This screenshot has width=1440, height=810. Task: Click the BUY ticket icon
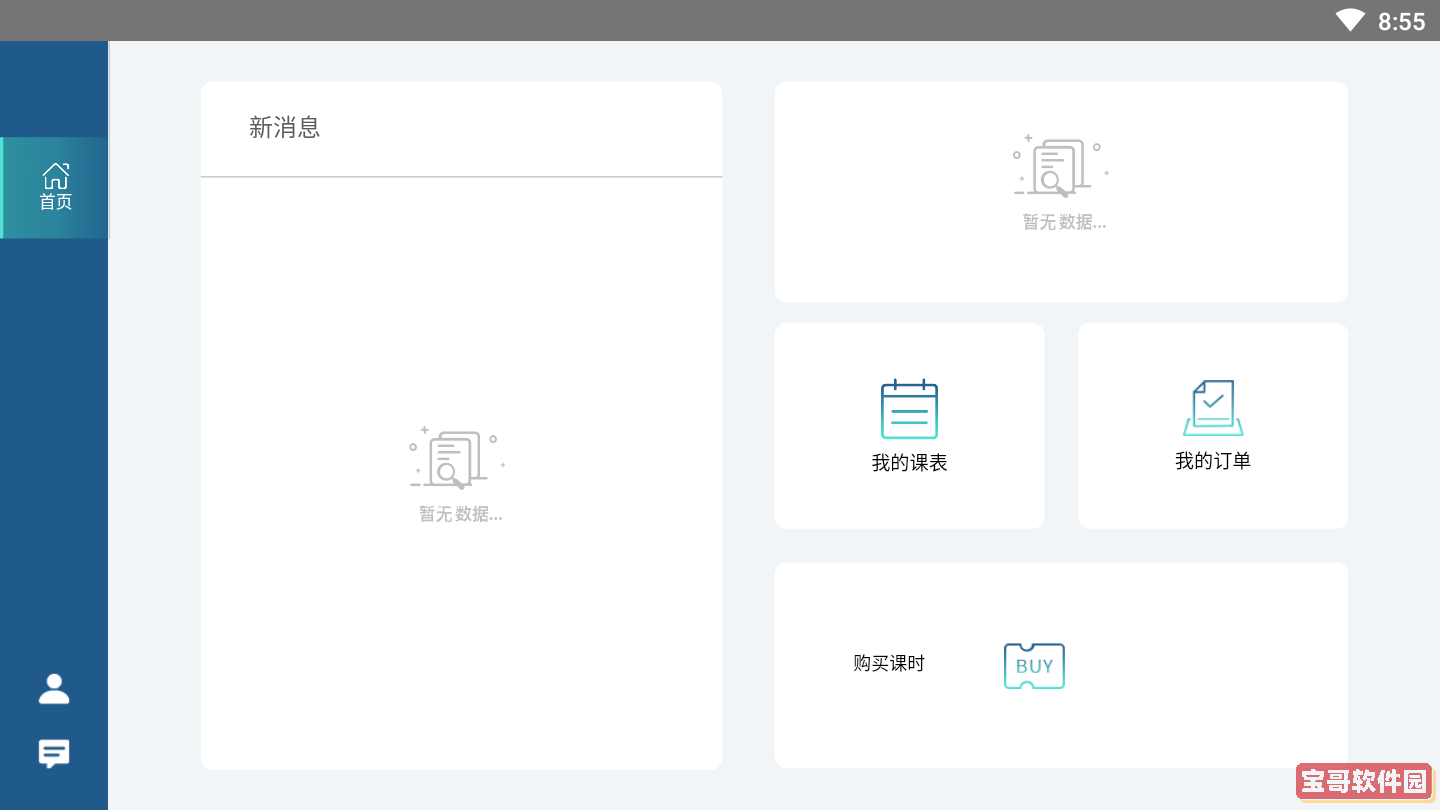coord(1034,666)
